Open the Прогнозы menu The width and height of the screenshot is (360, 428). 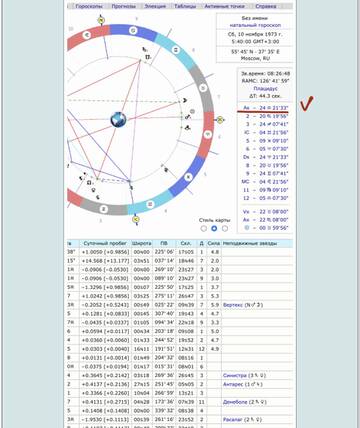click(124, 6)
